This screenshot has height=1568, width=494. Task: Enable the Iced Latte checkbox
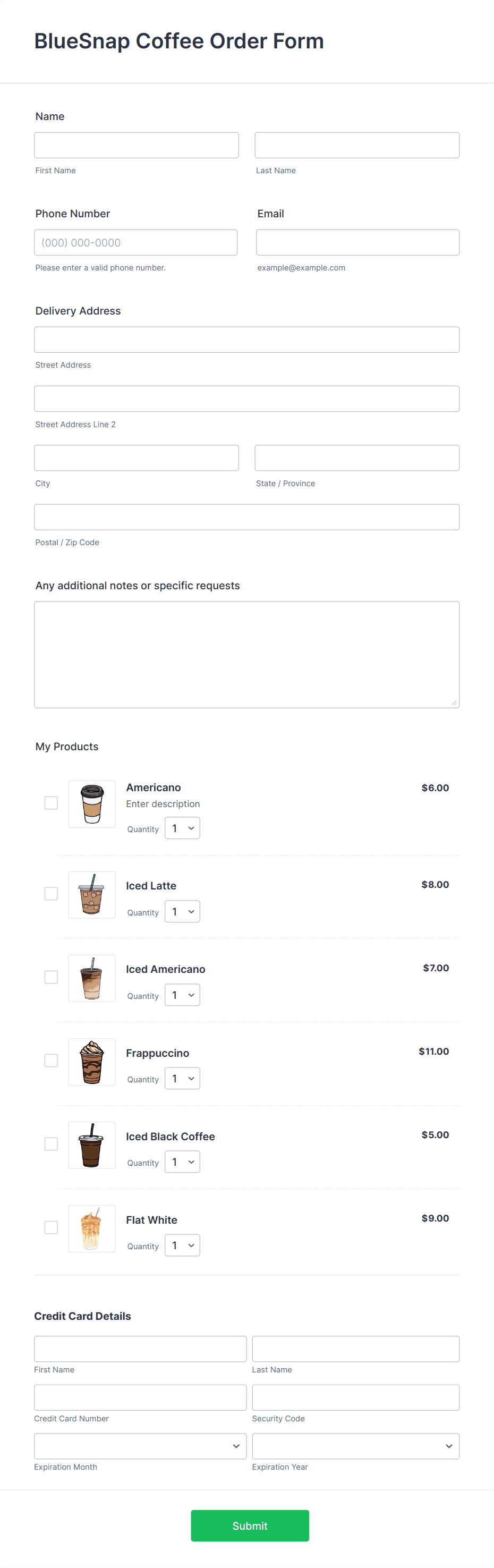[51, 894]
